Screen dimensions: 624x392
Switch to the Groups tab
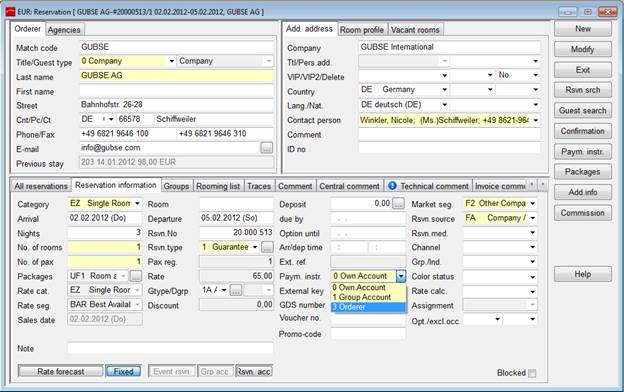(176, 186)
